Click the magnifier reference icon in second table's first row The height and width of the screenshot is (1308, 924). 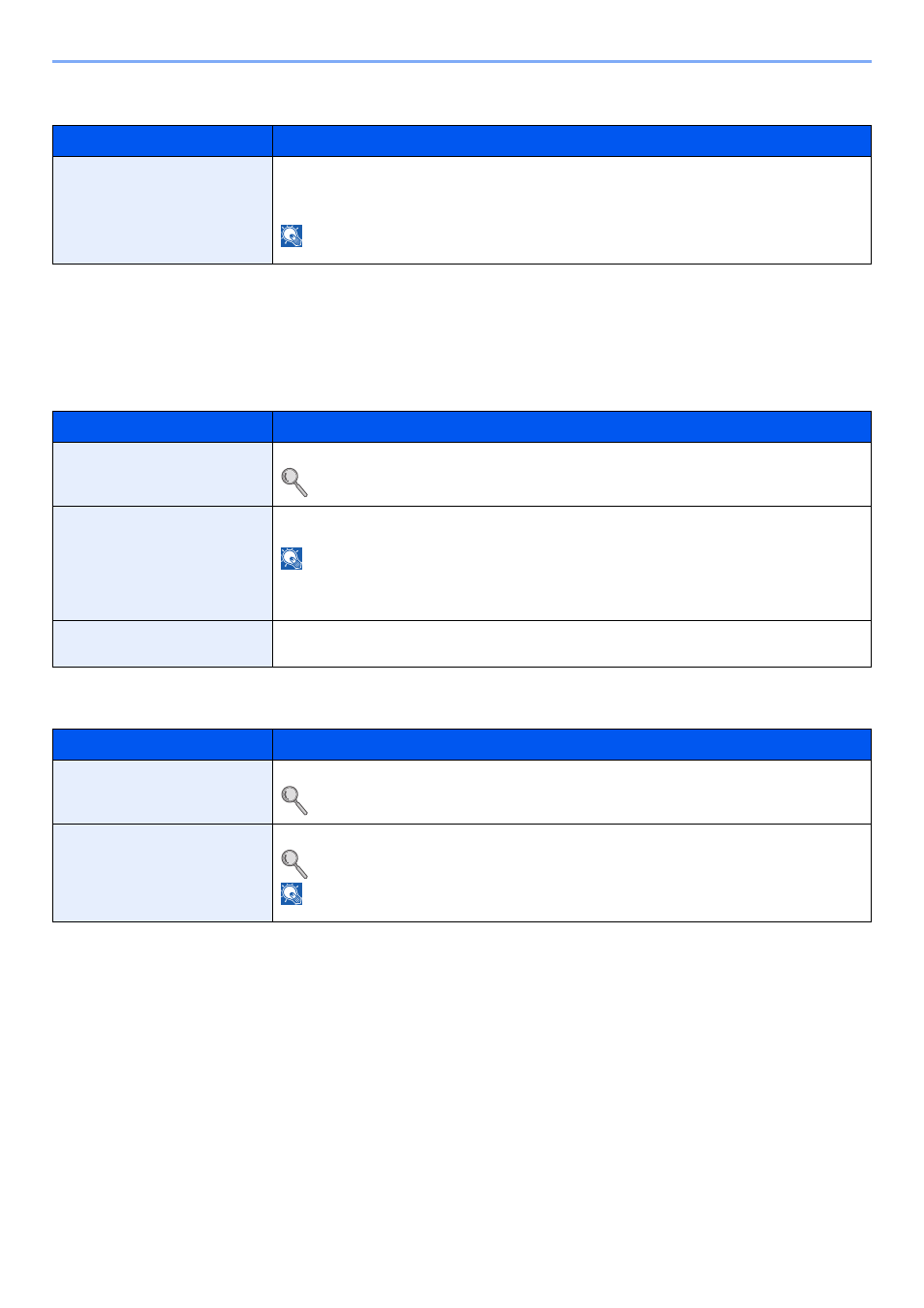pyautogui.click(x=294, y=483)
